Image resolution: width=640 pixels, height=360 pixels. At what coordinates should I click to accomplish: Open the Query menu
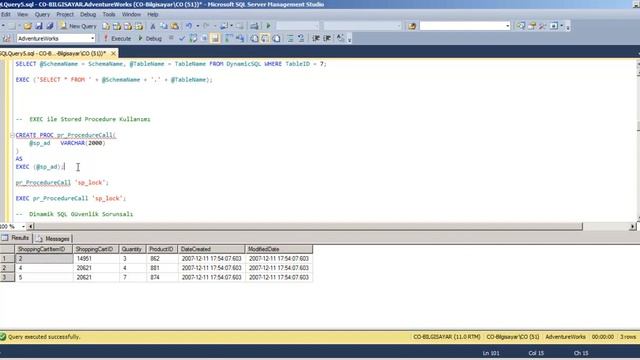click(x=42, y=14)
